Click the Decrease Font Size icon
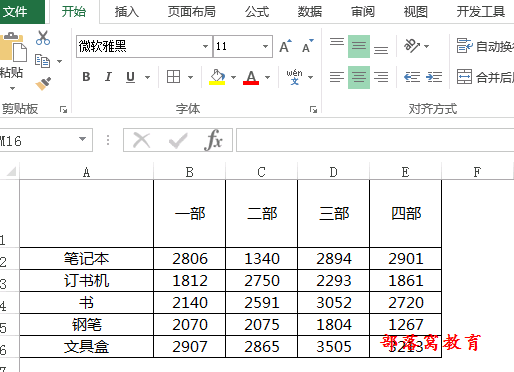 [x=307, y=46]
